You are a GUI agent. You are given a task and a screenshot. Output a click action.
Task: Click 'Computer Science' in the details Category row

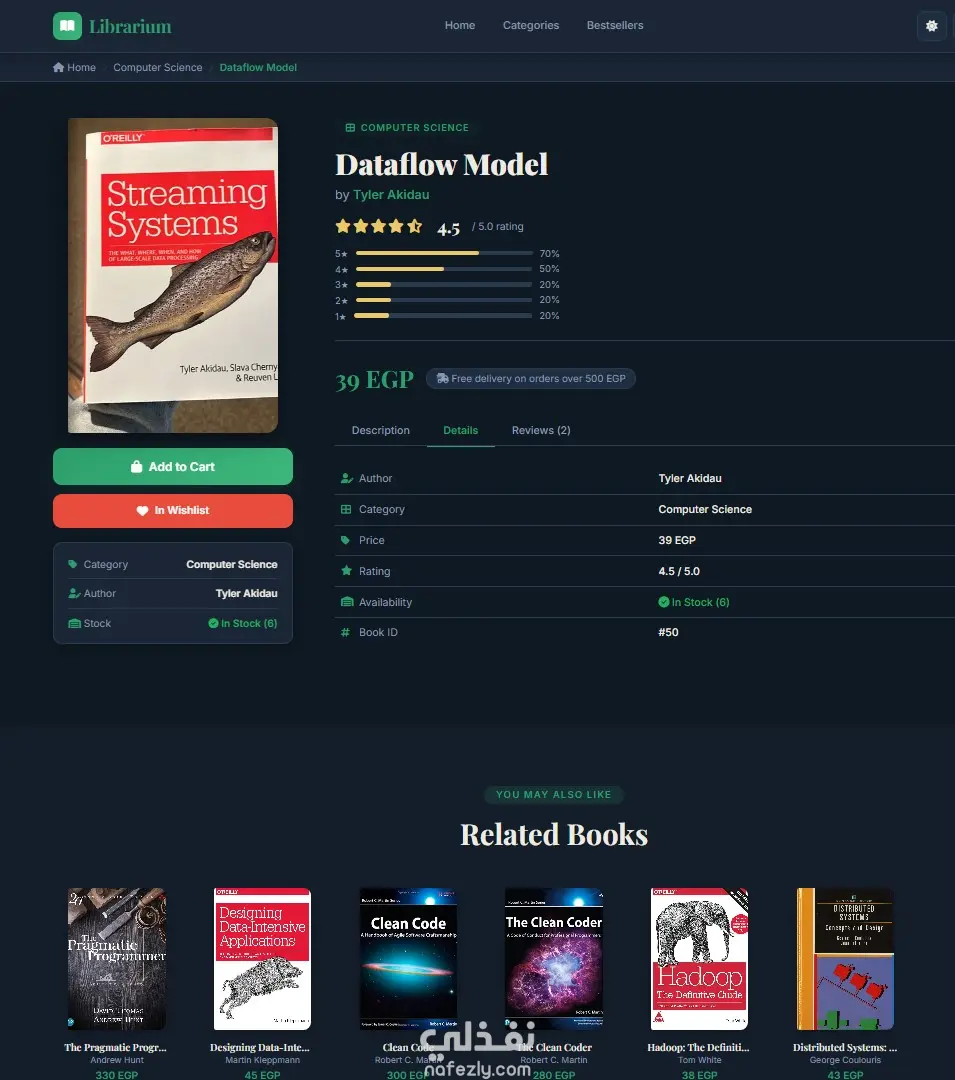[x=705, y=510]
